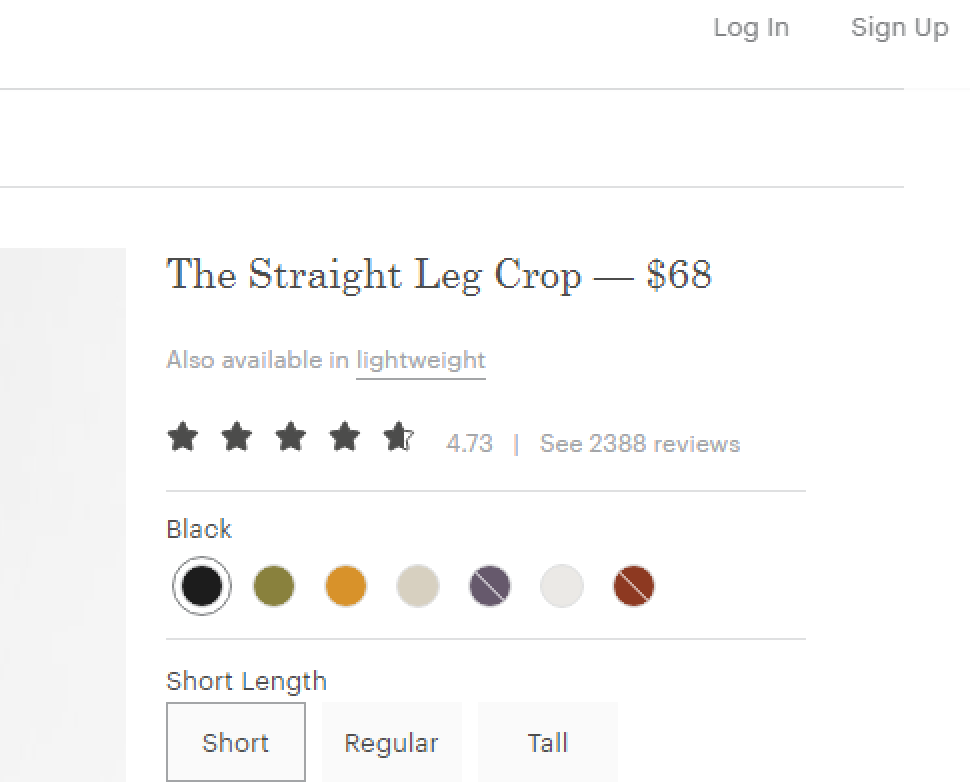Choose the olive green color swatch
970x782 pixels.
(x=274, y=586)
